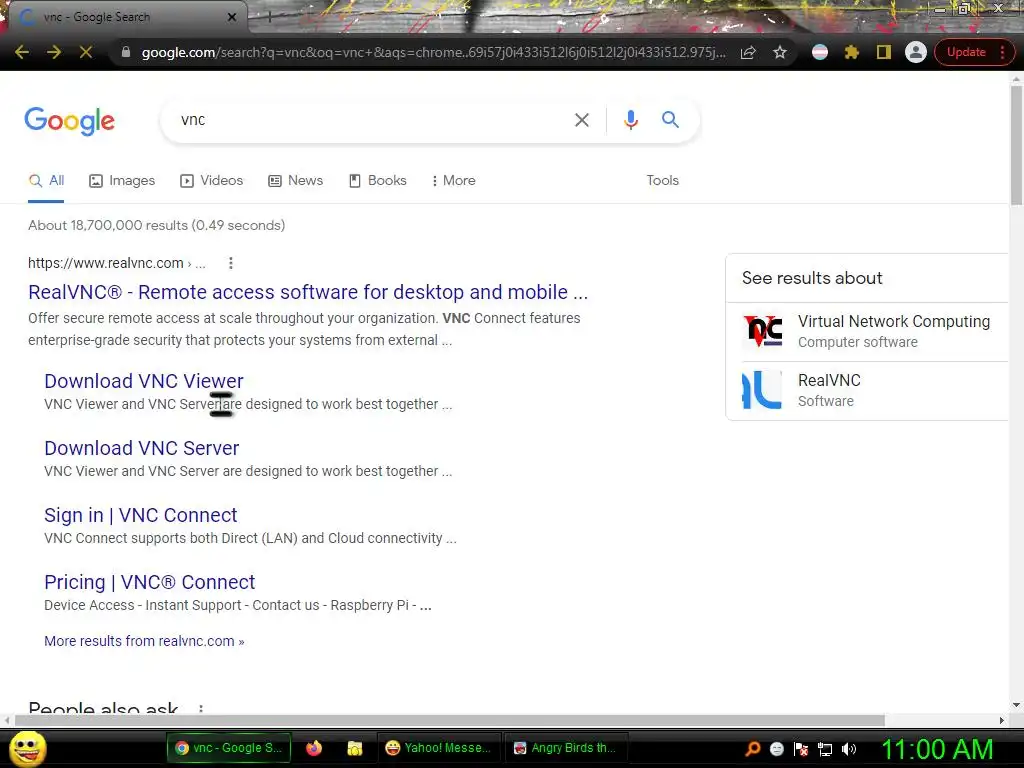Click More results from realvnc.com
Screen dimensions: 1024x768
pyautogui.click(x=144, y=641)
